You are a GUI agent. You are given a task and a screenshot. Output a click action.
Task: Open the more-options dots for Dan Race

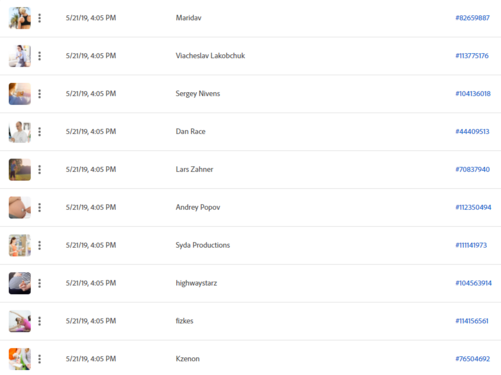coord(40,132)
